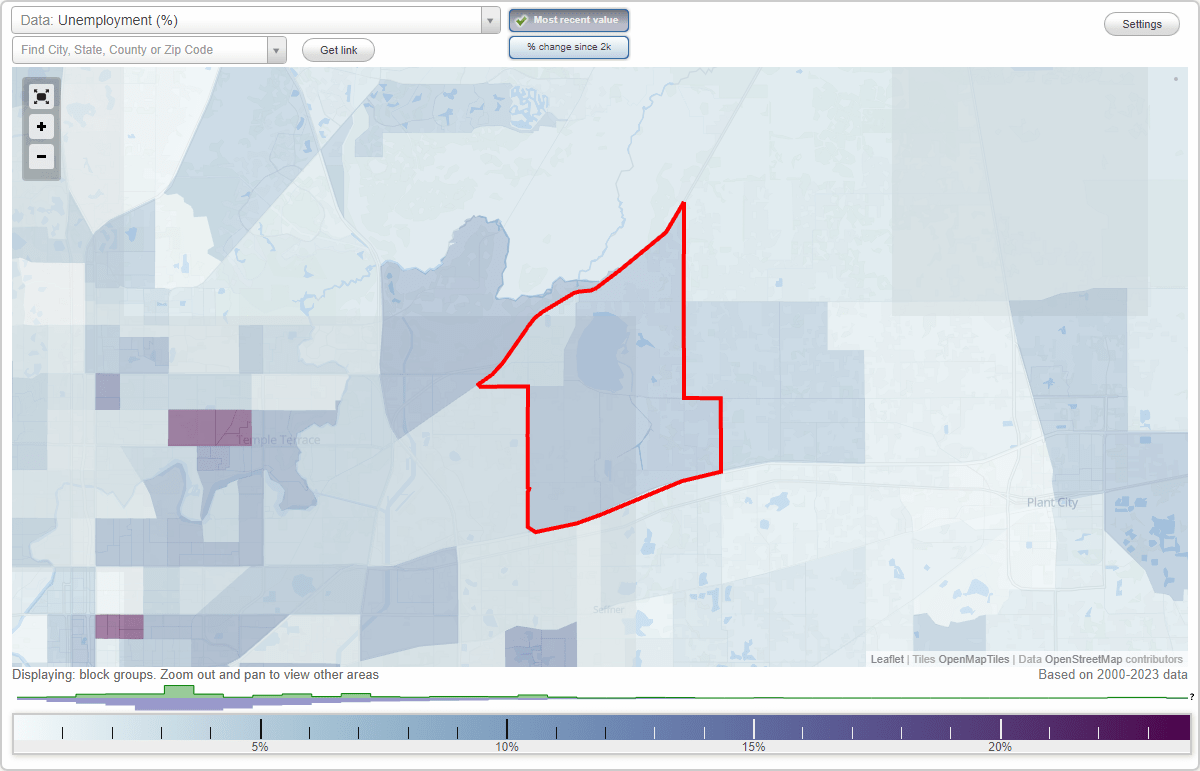This screenshot has width=1200, height=771.
Task: Open the Settings button
Action: tap(1141, 23)
